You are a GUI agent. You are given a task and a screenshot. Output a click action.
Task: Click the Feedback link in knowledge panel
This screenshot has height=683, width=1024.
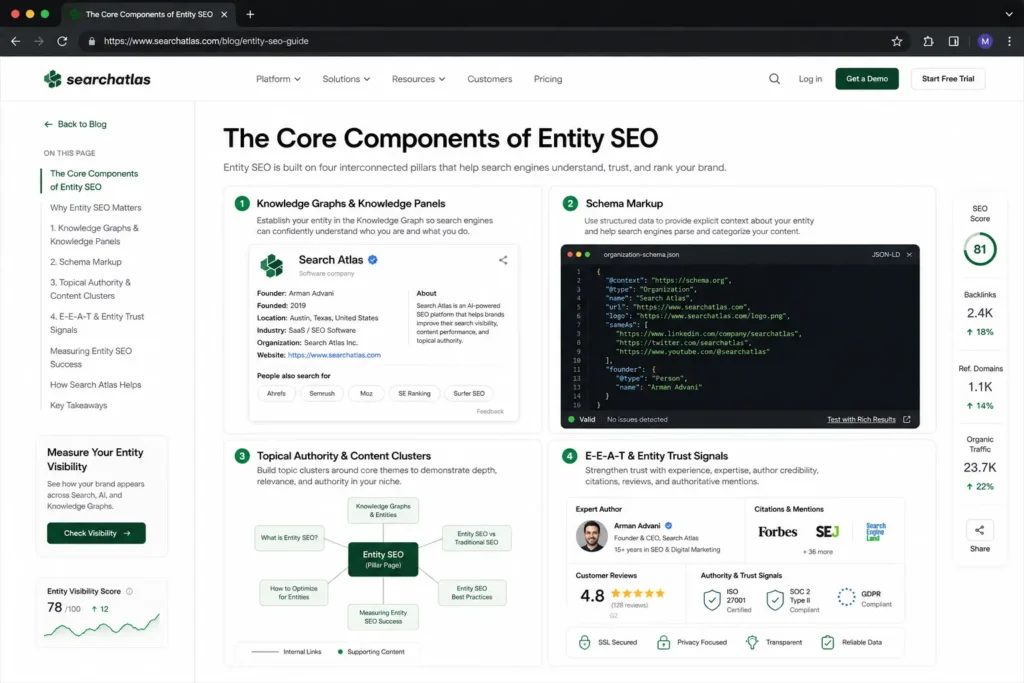point(490,411)
